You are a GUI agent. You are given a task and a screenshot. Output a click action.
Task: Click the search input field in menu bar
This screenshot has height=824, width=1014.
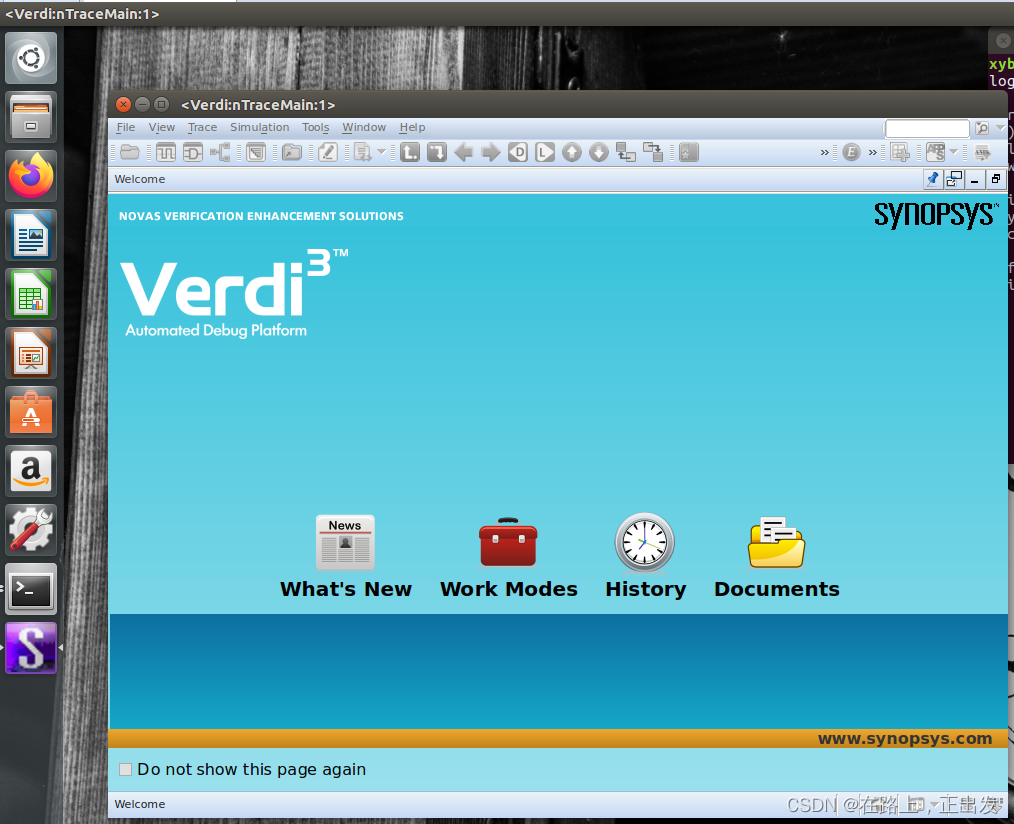tap(927, 128)
